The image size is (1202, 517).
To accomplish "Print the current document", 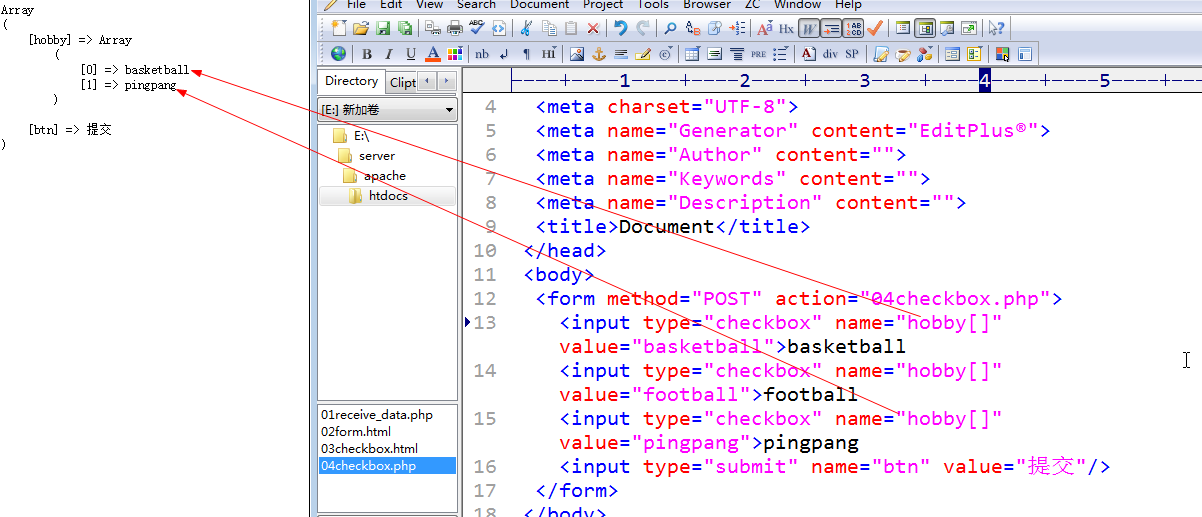I will pyautogui.click(x=455, y=28).
